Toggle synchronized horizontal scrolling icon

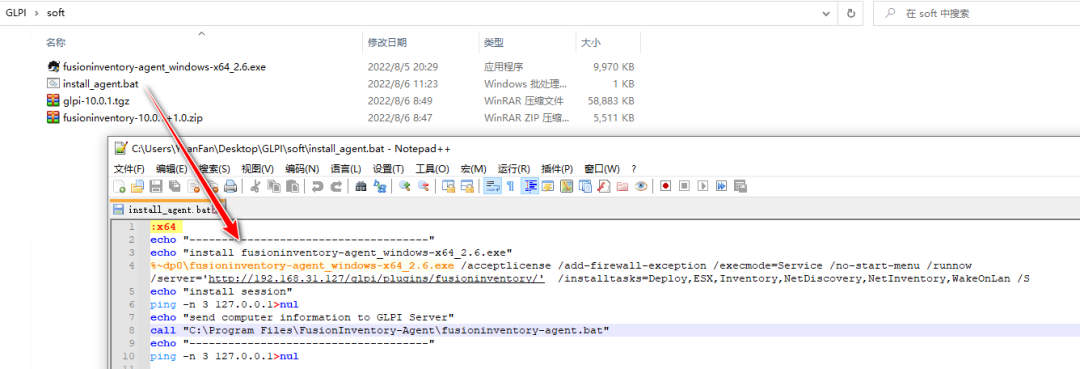[x=467, y=186]
